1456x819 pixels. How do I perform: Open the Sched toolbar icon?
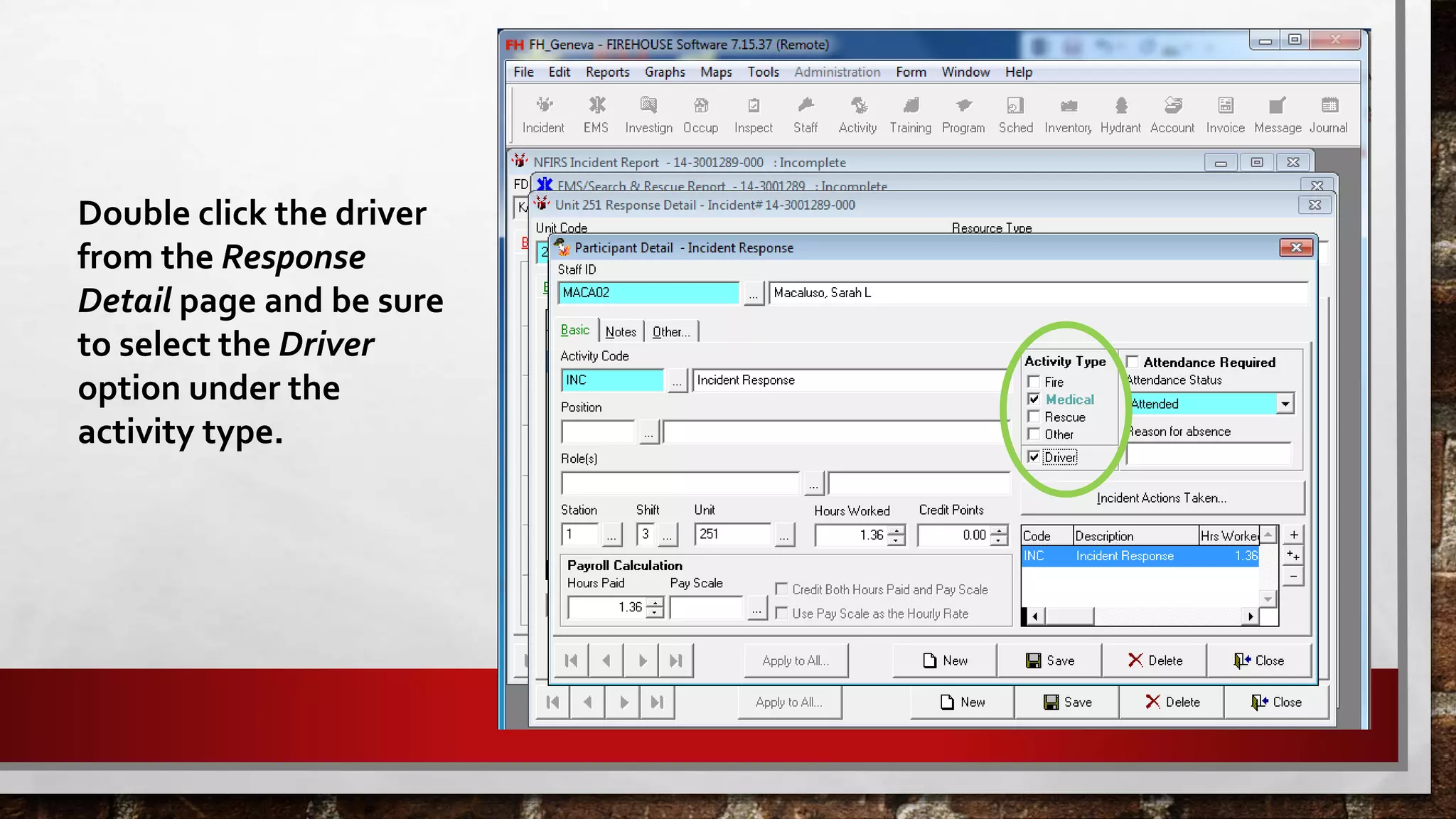[1015, 114]
